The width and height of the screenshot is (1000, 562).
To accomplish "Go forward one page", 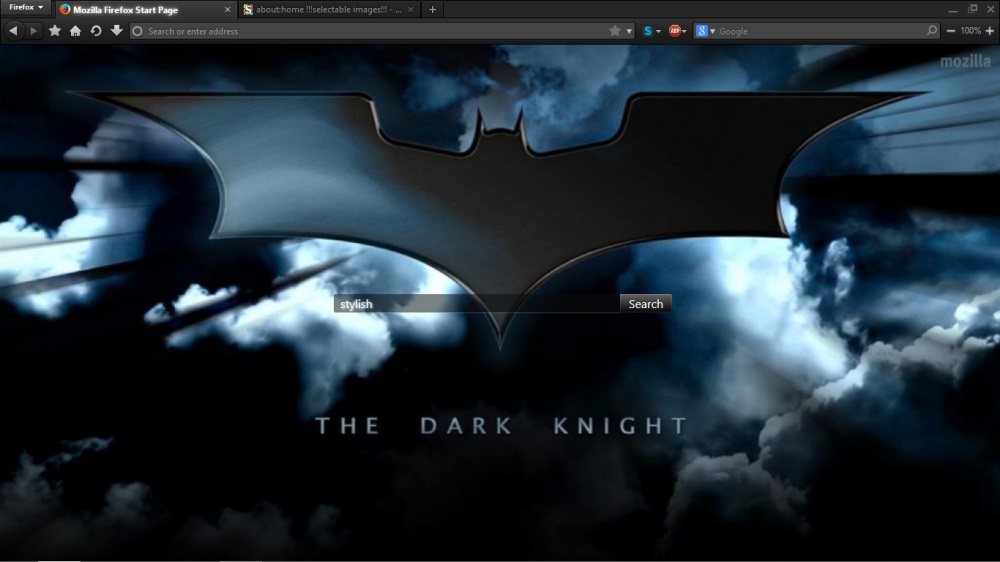I will click(x=34, y=31).
